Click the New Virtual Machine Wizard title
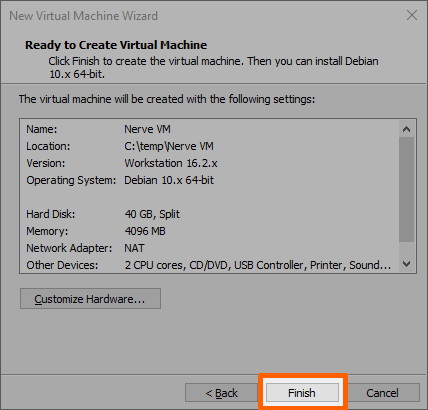This screenshot has width=428, height=410. point(83,16)
